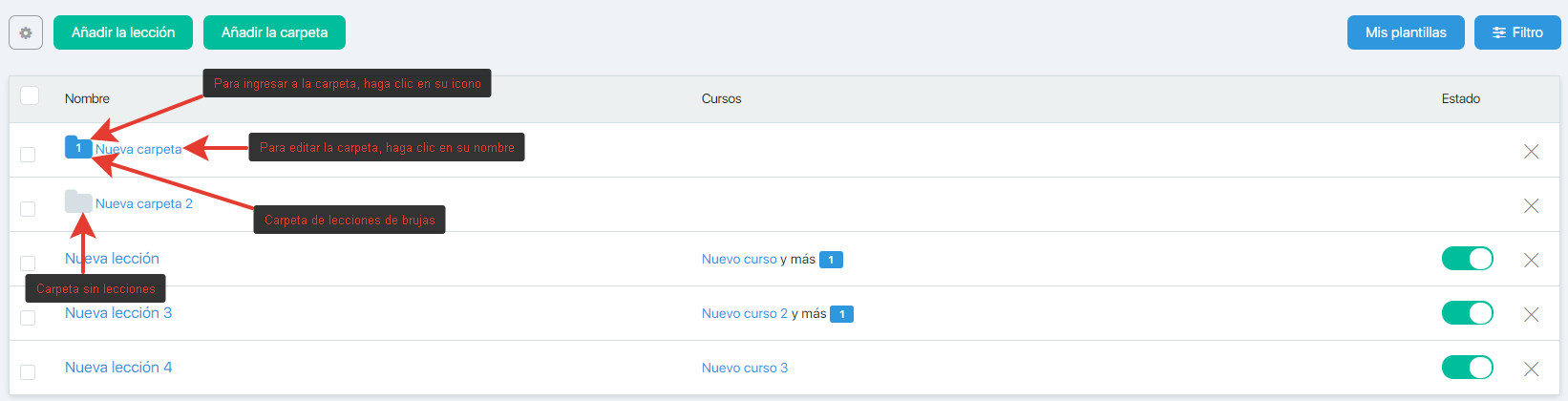The image size is (1568, 401).
Task: Expand the extra courses badge next to Nuevo curso 2
Action: [841, 314]
